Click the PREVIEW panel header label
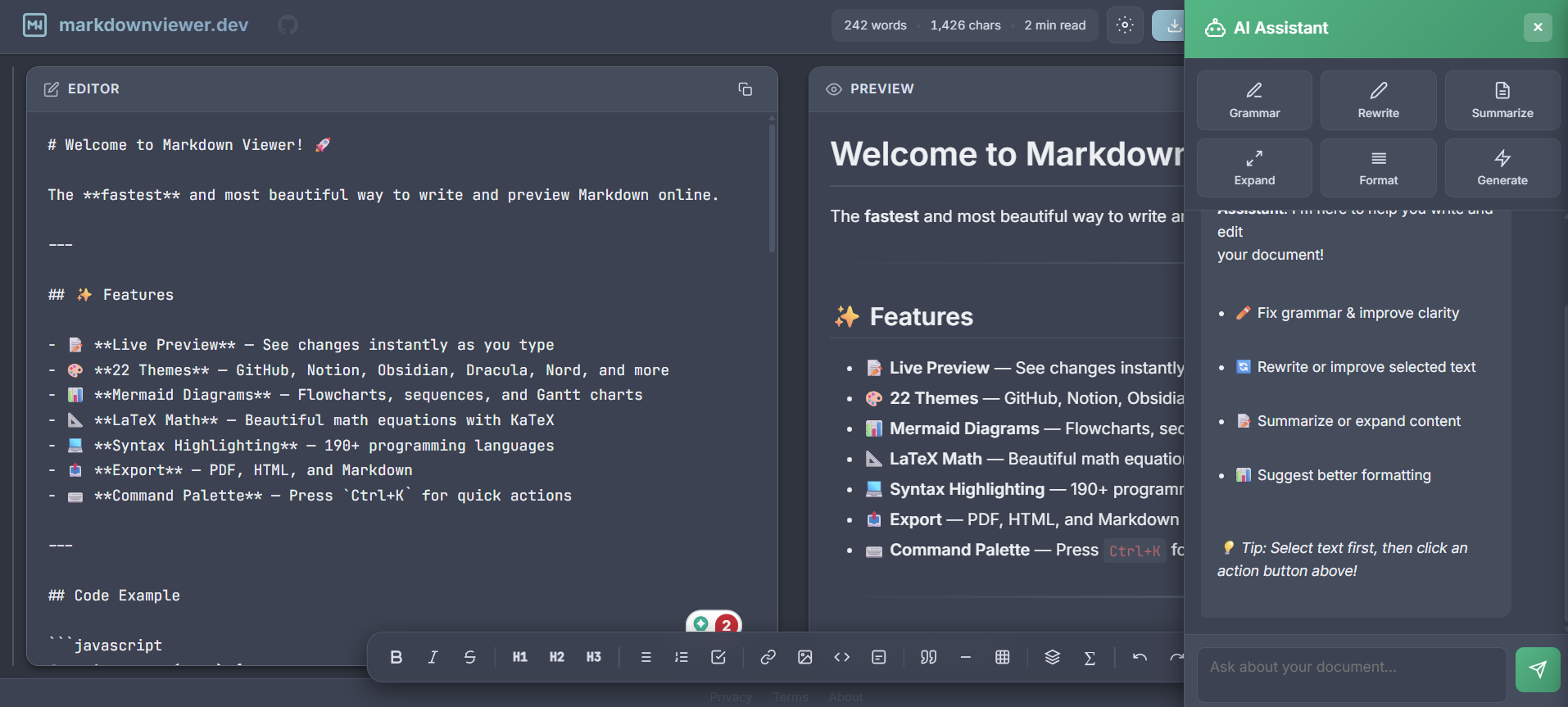This screenshot has width=1568, height=707. click(x=881, y=88)
